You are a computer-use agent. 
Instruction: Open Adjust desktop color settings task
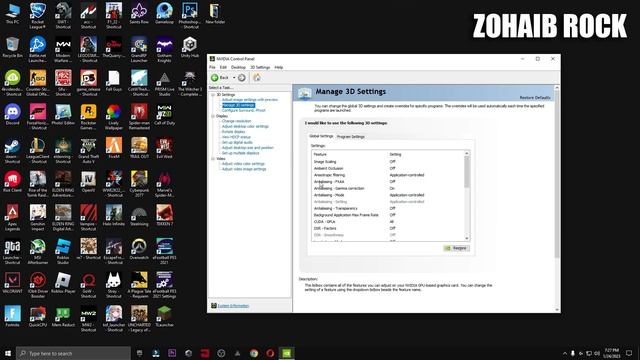click(245, 127)
